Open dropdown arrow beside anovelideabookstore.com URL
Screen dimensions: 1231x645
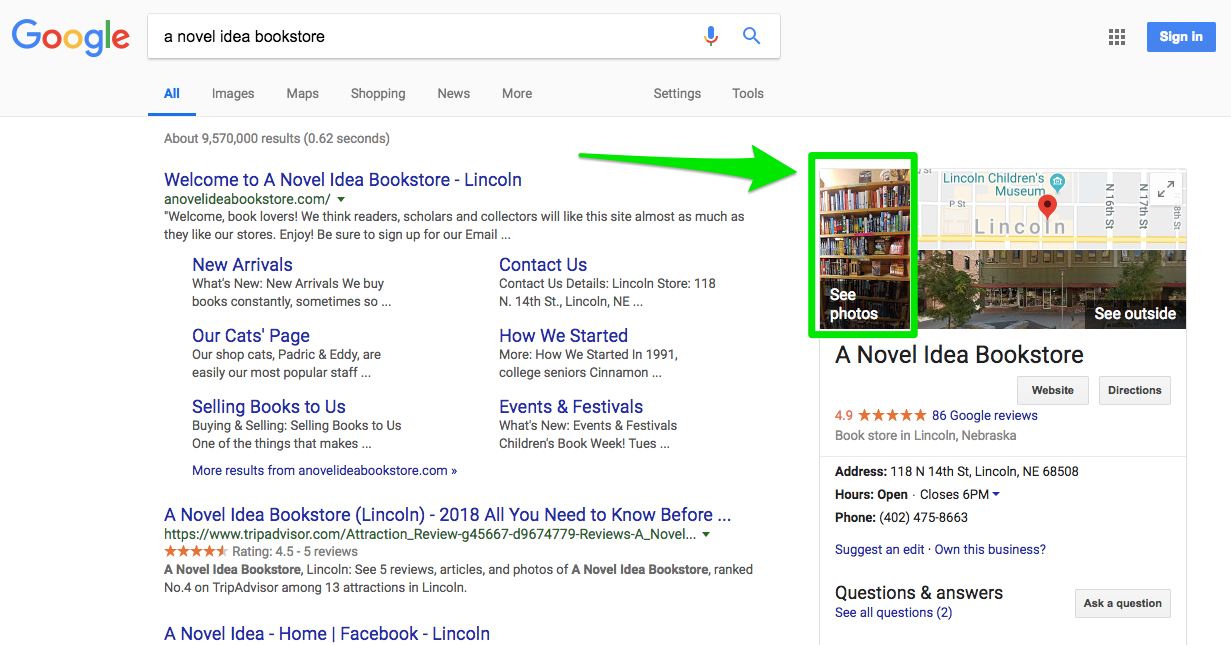(341, 200)
